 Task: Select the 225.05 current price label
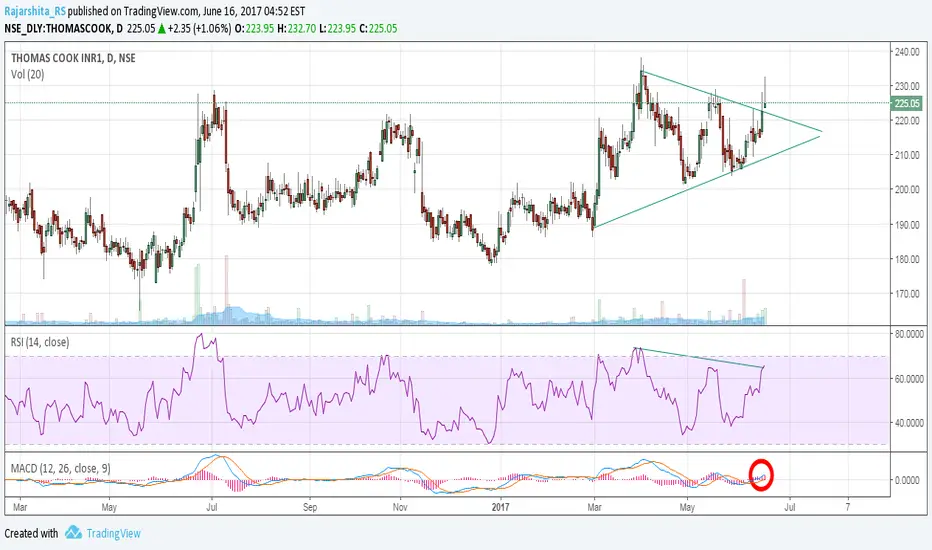click(x=907, y=103)
